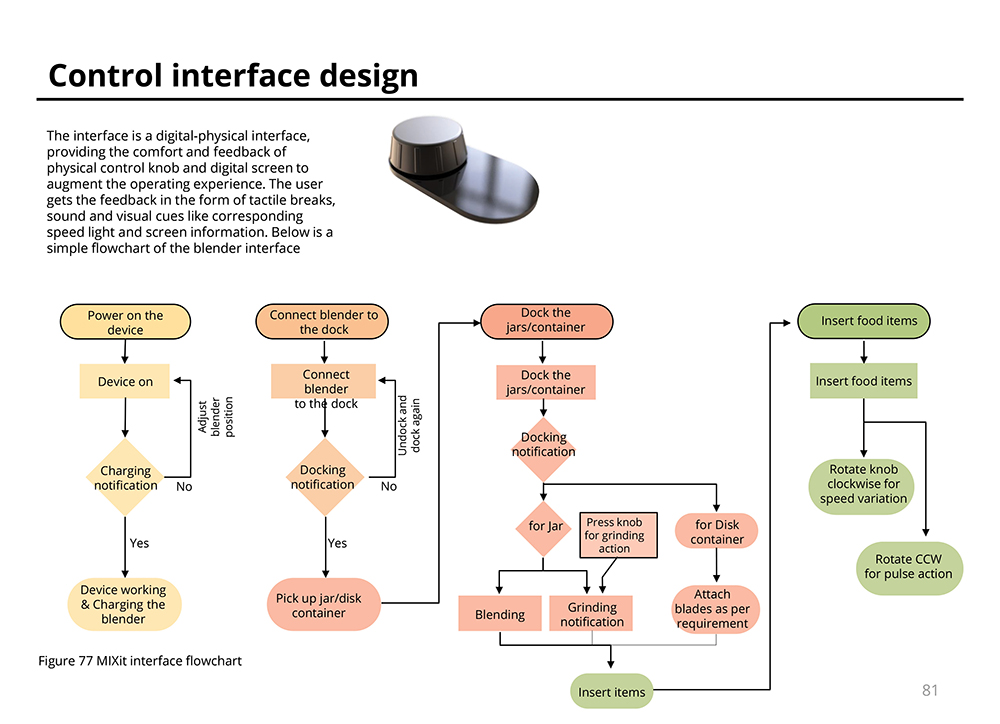The height and width of the screenshot is (724, 1000).
Task: Click the 'Blending' box
Action: [500, 614]
